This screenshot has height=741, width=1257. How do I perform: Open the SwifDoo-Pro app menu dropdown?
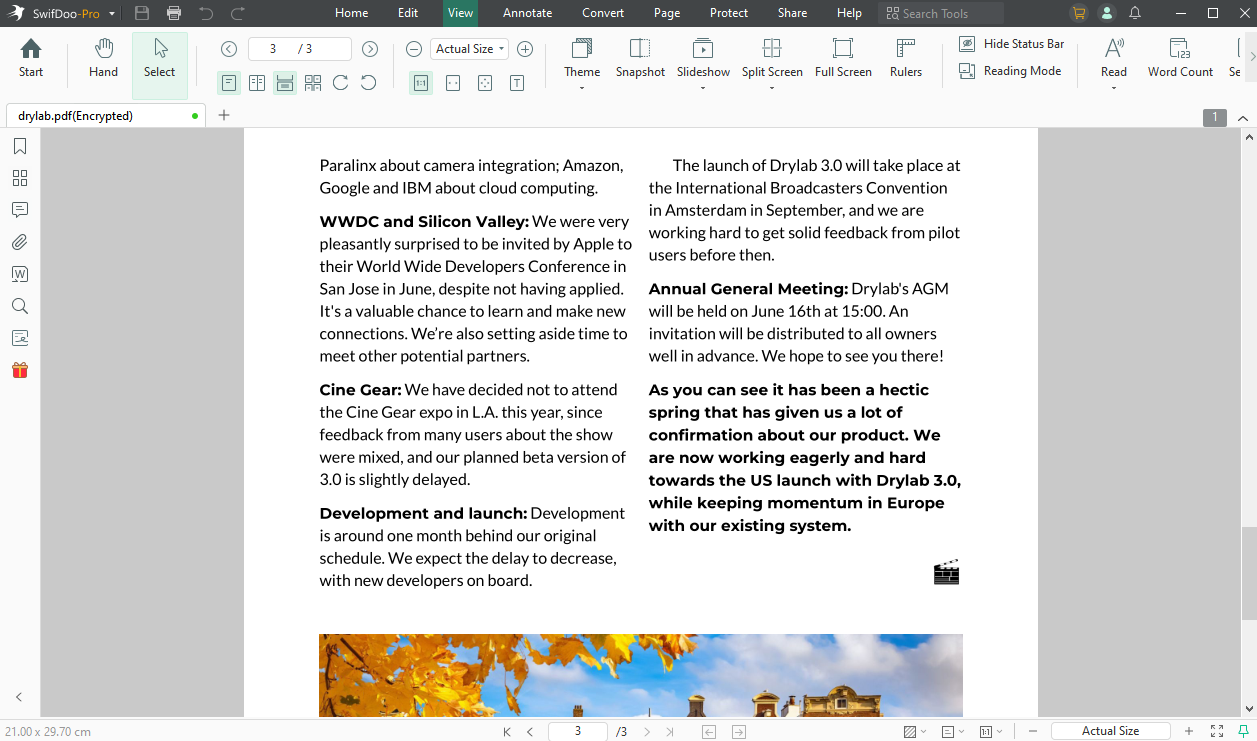click(112, 14)
